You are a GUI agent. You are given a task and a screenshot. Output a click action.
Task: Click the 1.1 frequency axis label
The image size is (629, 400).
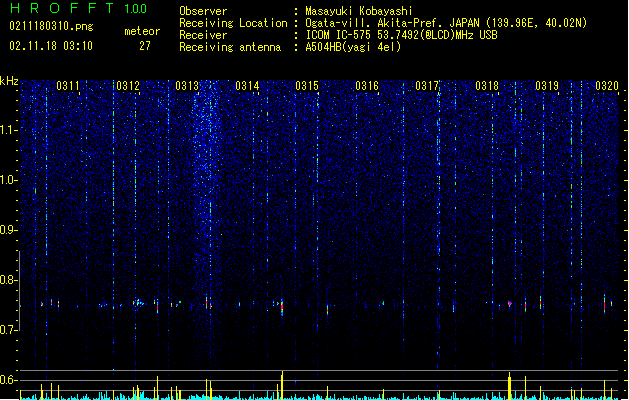8,130
